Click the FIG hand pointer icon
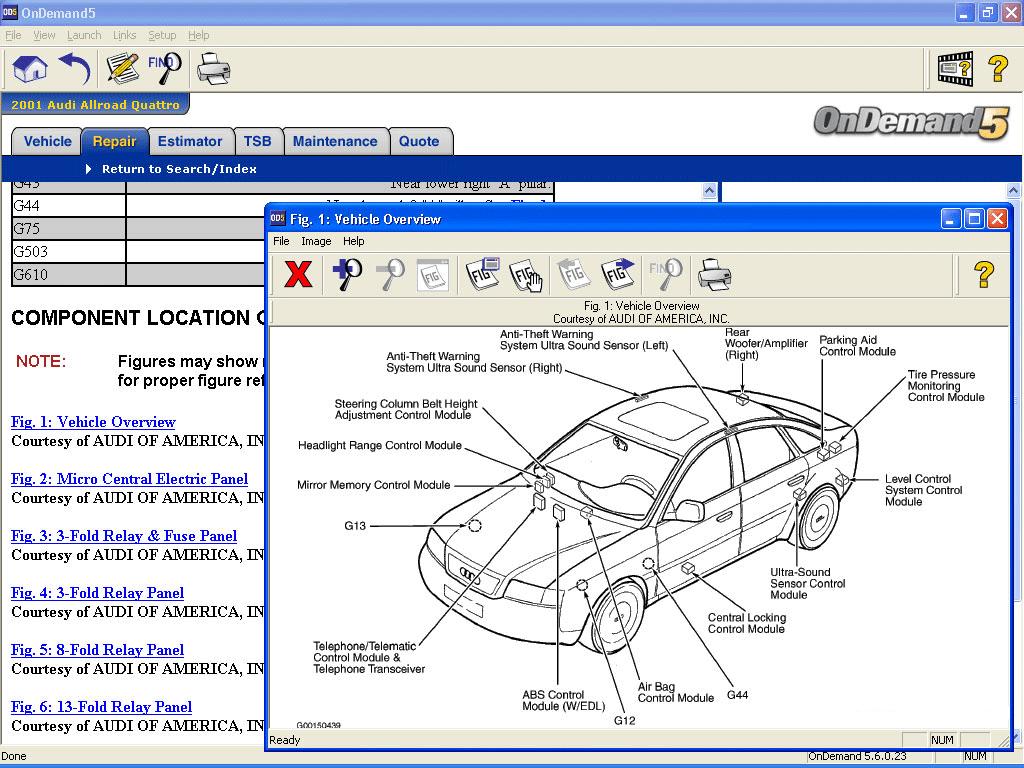Viewport: 1024px width, 768px height. (526, 275)
